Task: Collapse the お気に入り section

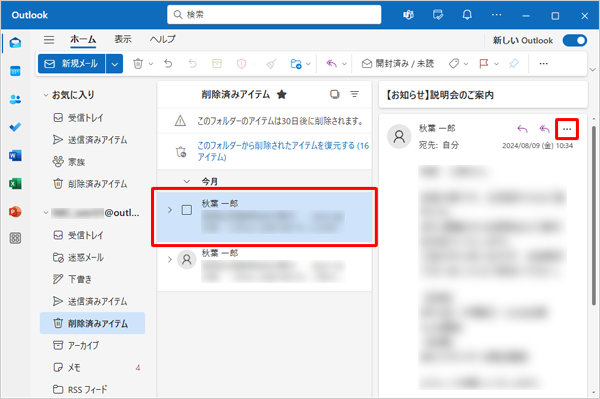Action: [x=46, y=95]
